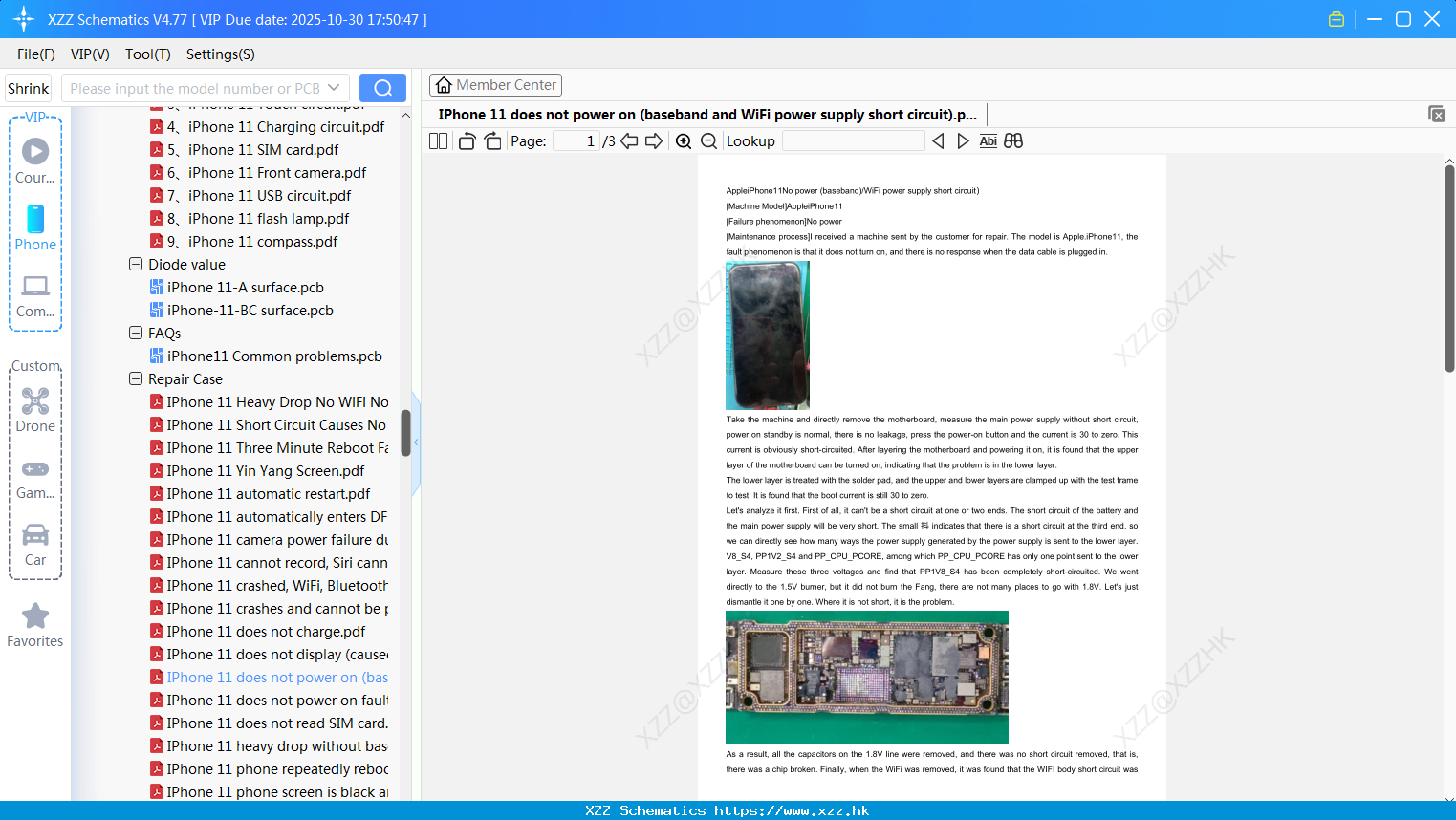
Task: Collapse file tree panel handle
Action: click(416, 442)
